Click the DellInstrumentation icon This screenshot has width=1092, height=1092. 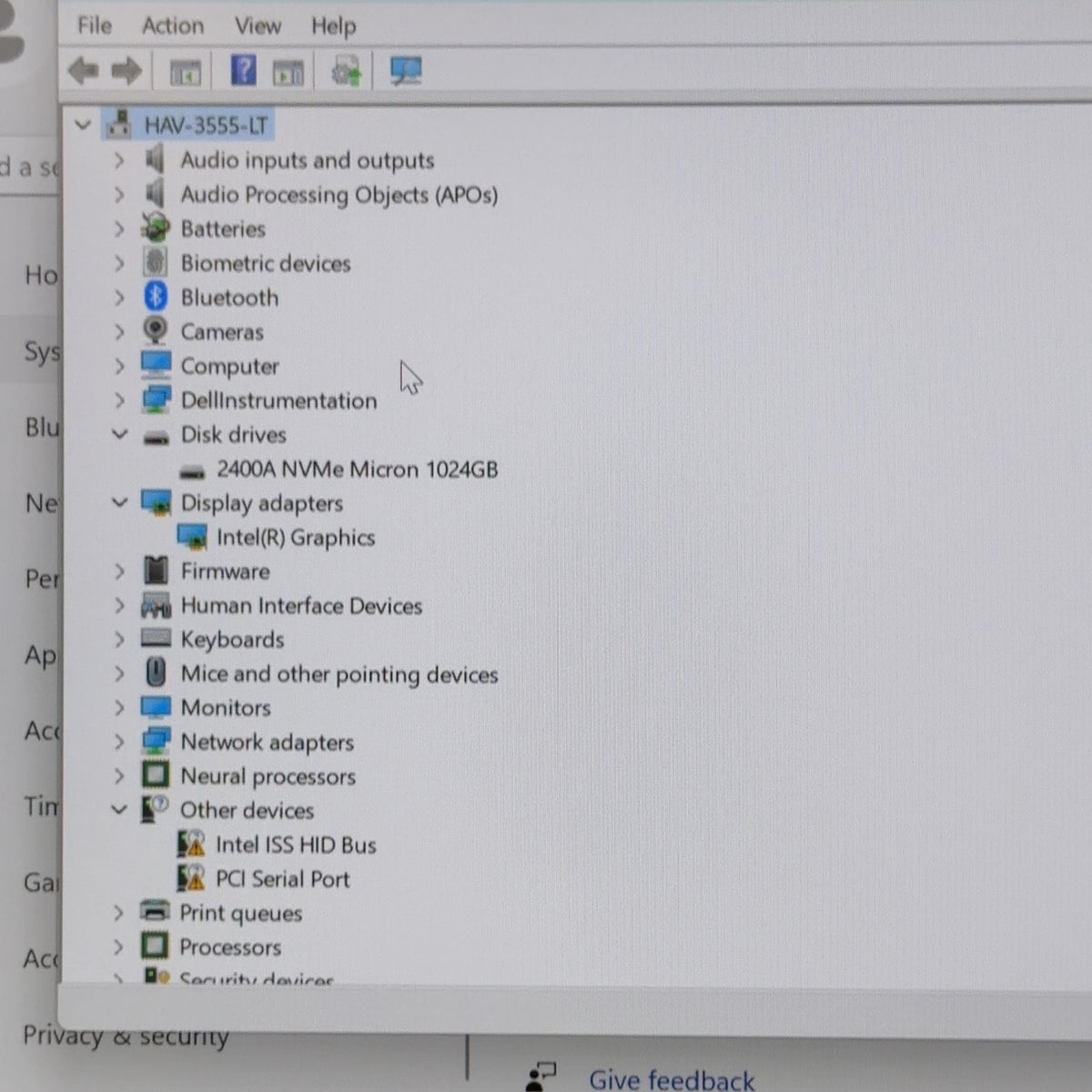coord(156,399)
